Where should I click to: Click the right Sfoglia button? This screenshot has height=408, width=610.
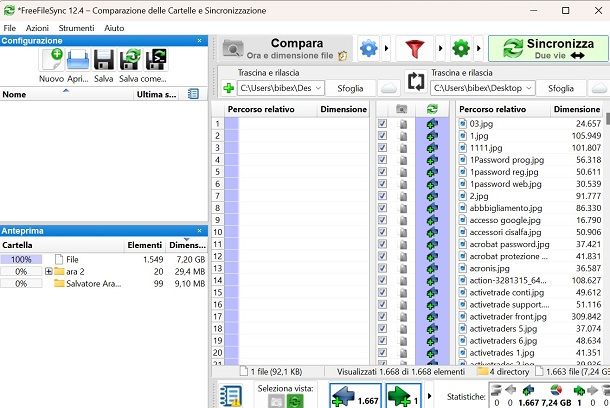point(561,88)
